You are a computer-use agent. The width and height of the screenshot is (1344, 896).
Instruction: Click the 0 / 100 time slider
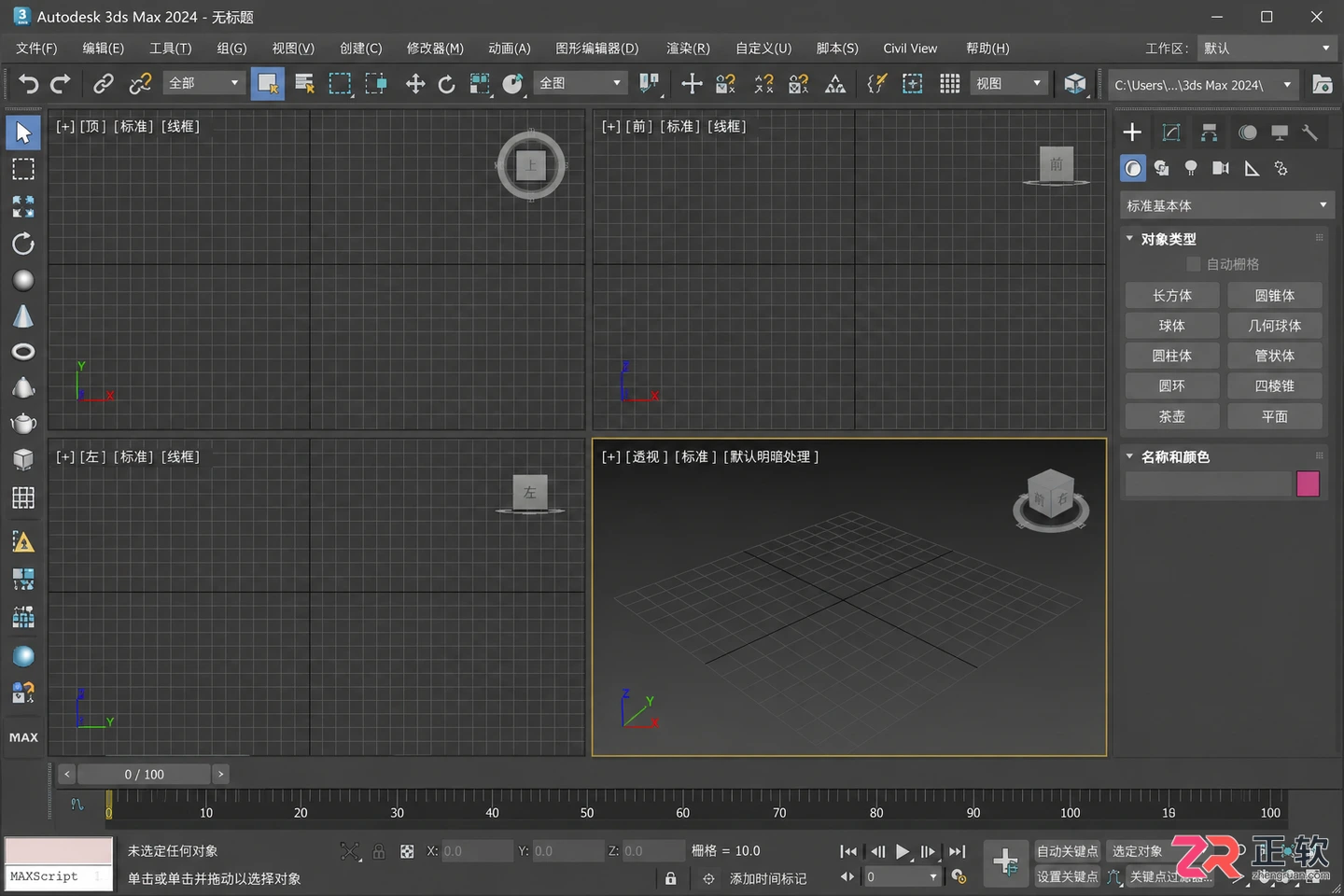click(x=144, y=775)
